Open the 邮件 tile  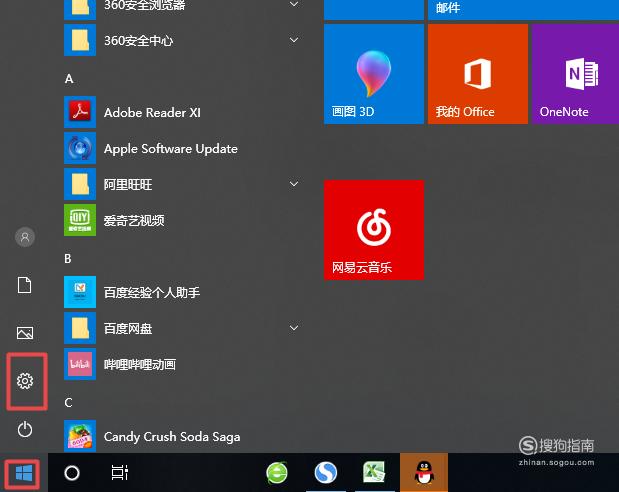pos(523,10)
